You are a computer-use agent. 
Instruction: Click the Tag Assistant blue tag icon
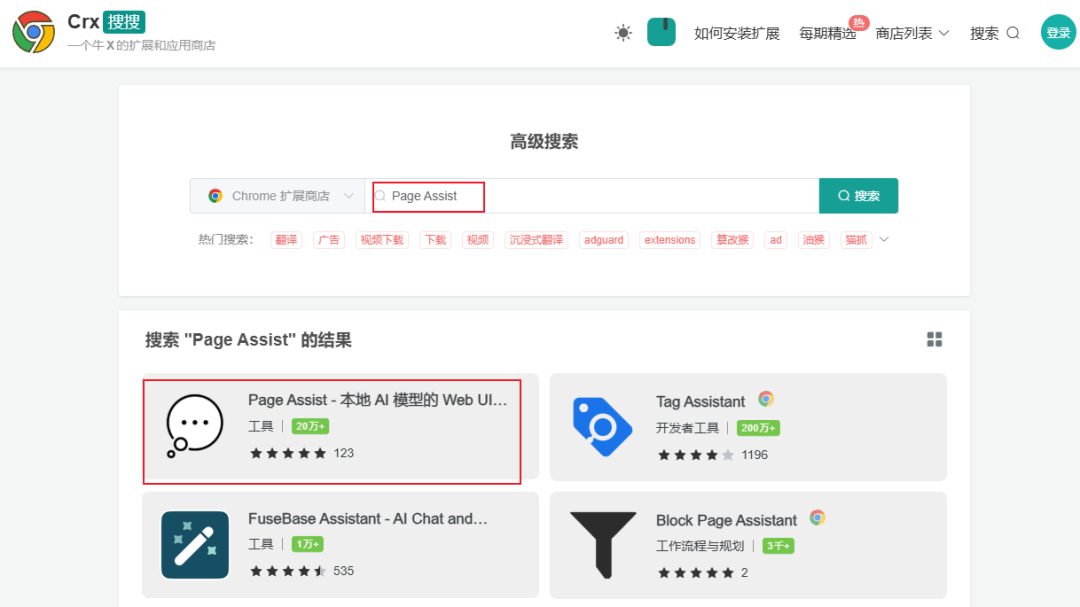coord(602,427)
